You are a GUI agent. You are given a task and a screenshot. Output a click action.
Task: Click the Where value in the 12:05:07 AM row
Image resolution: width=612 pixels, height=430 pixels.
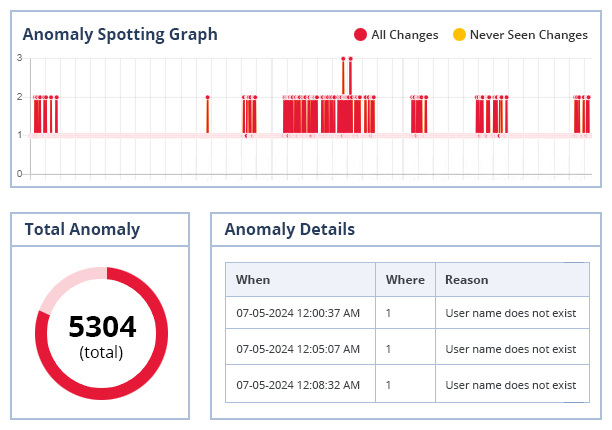(389, 349)
